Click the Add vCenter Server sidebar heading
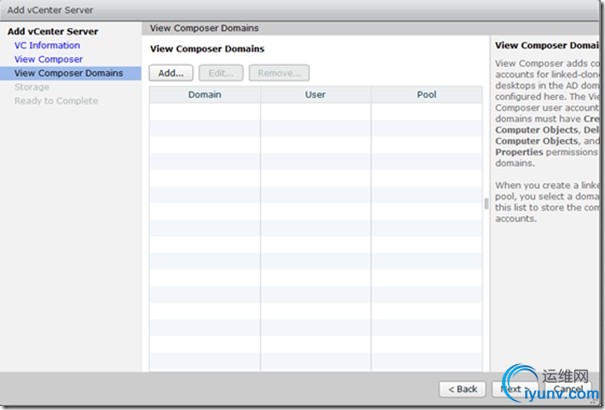Viewport: 605px width, 410px height. click(53, 31)
